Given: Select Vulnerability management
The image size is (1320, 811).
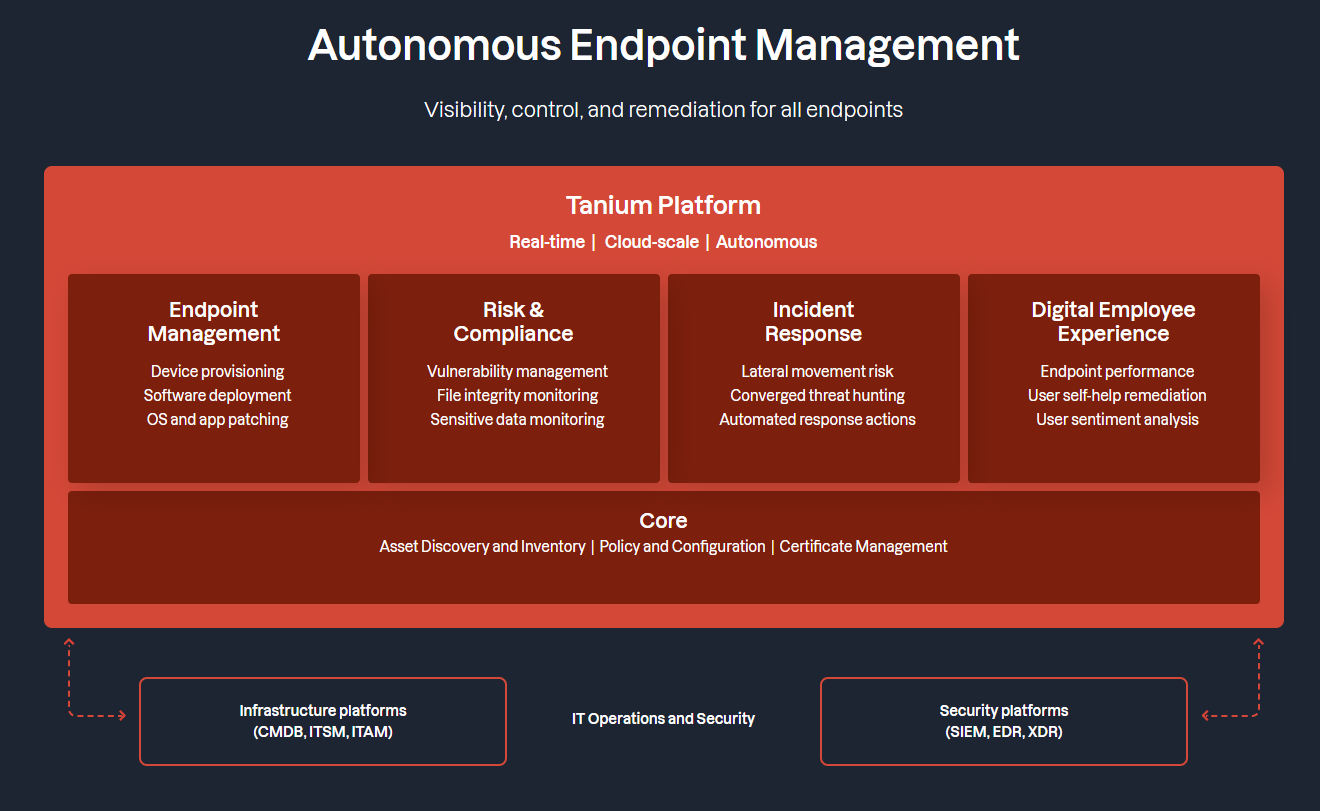Looking at the screenshot, I should (x=517, y=372).
